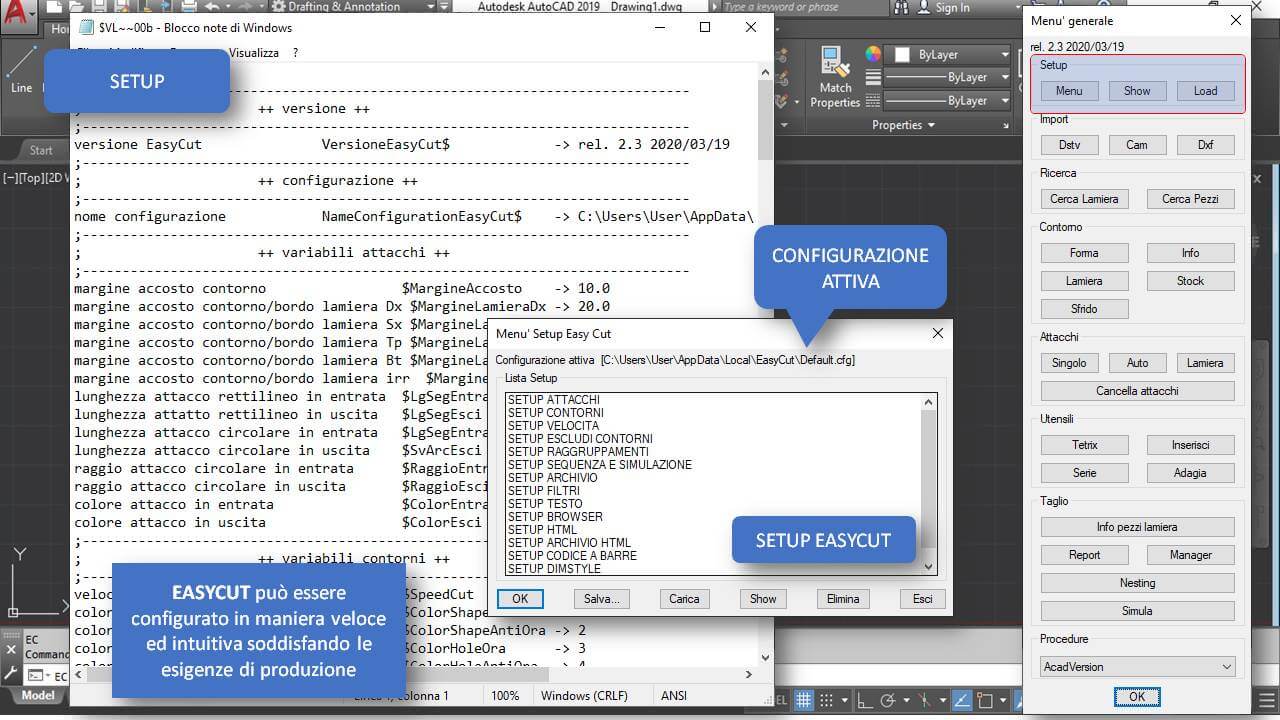Click the Properties panel dialog launcher arrow

pyautogui.click(x=1007, y=126)
